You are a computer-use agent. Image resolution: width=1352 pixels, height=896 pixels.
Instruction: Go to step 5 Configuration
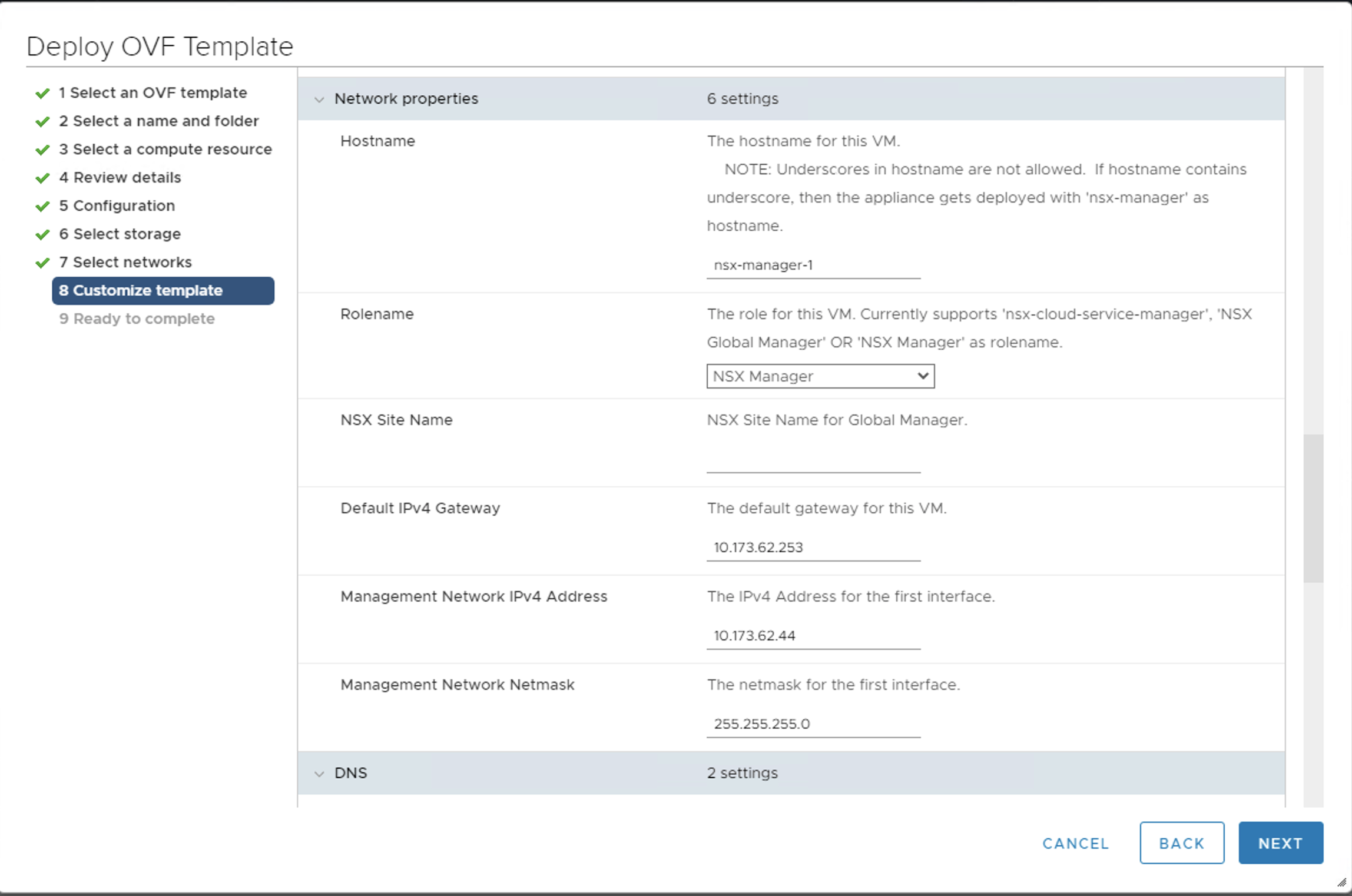117,206
